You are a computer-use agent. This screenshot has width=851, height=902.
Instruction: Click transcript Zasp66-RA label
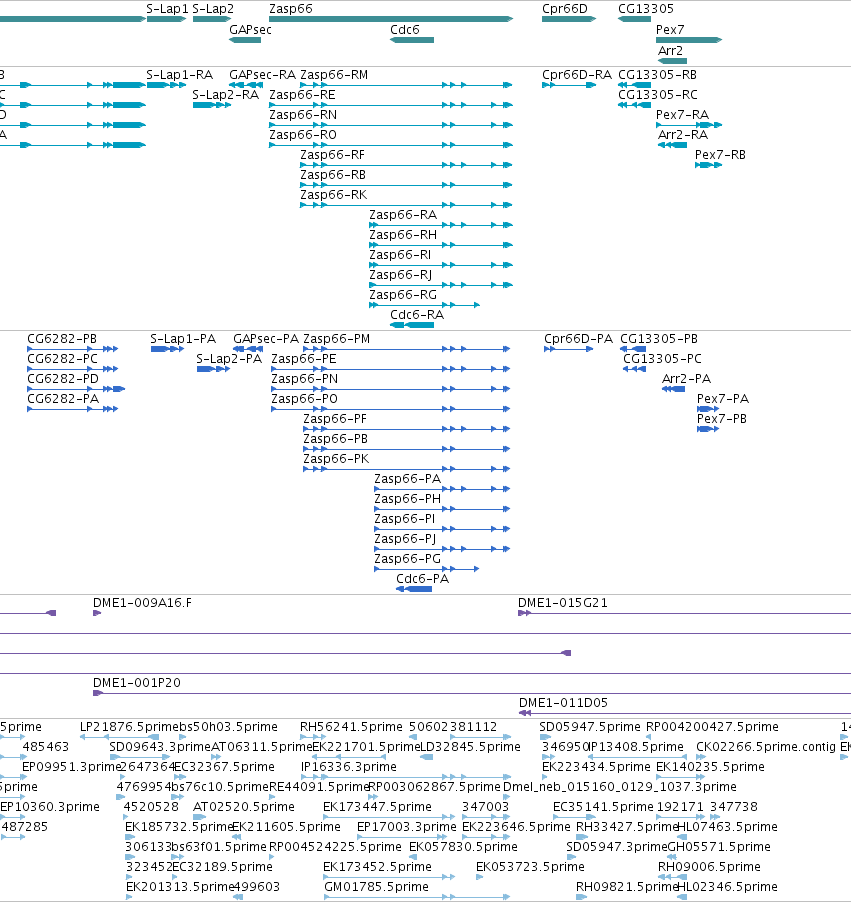click(x=403, y=215)
